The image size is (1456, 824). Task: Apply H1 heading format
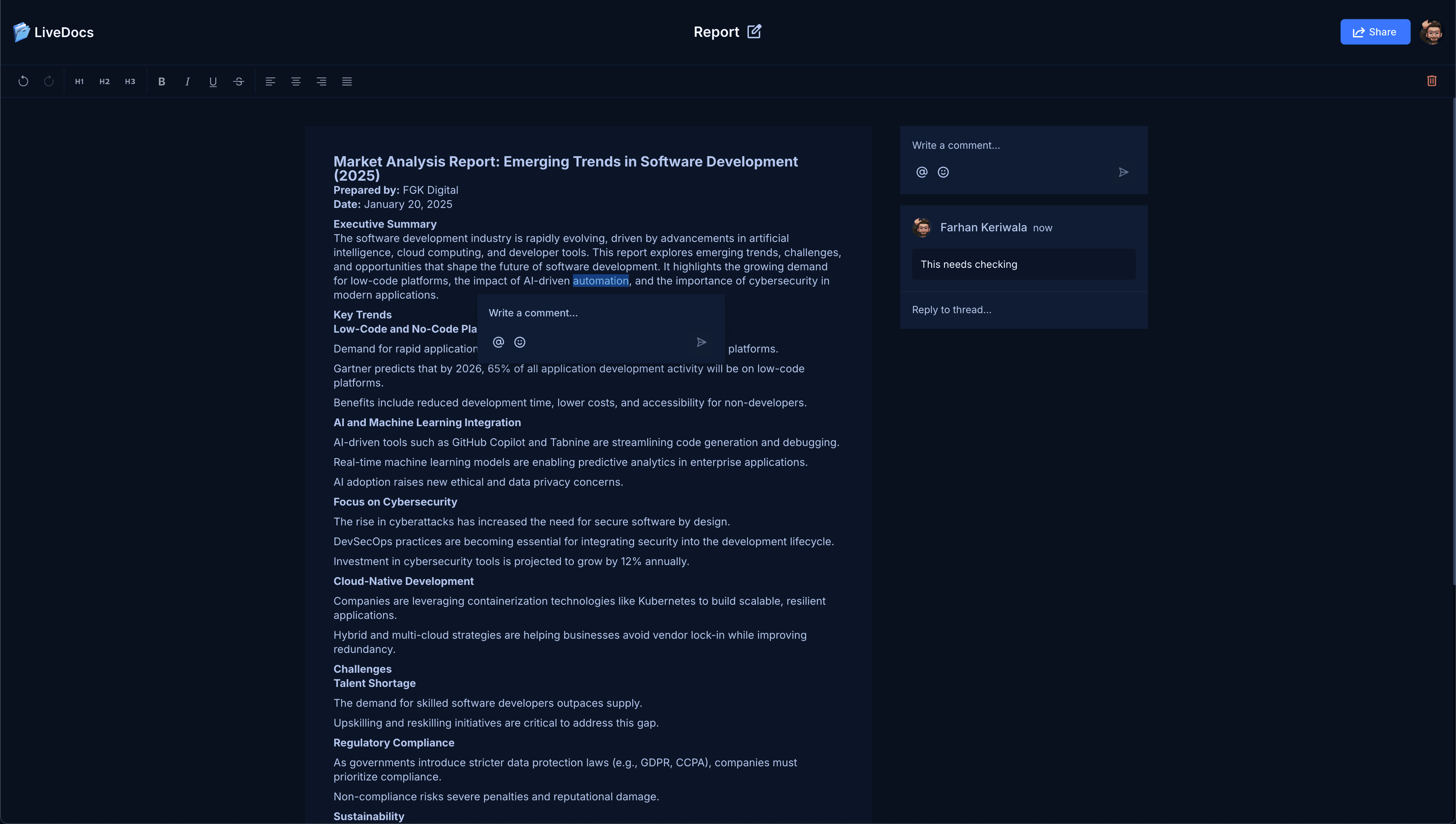[x=79, y=82]
